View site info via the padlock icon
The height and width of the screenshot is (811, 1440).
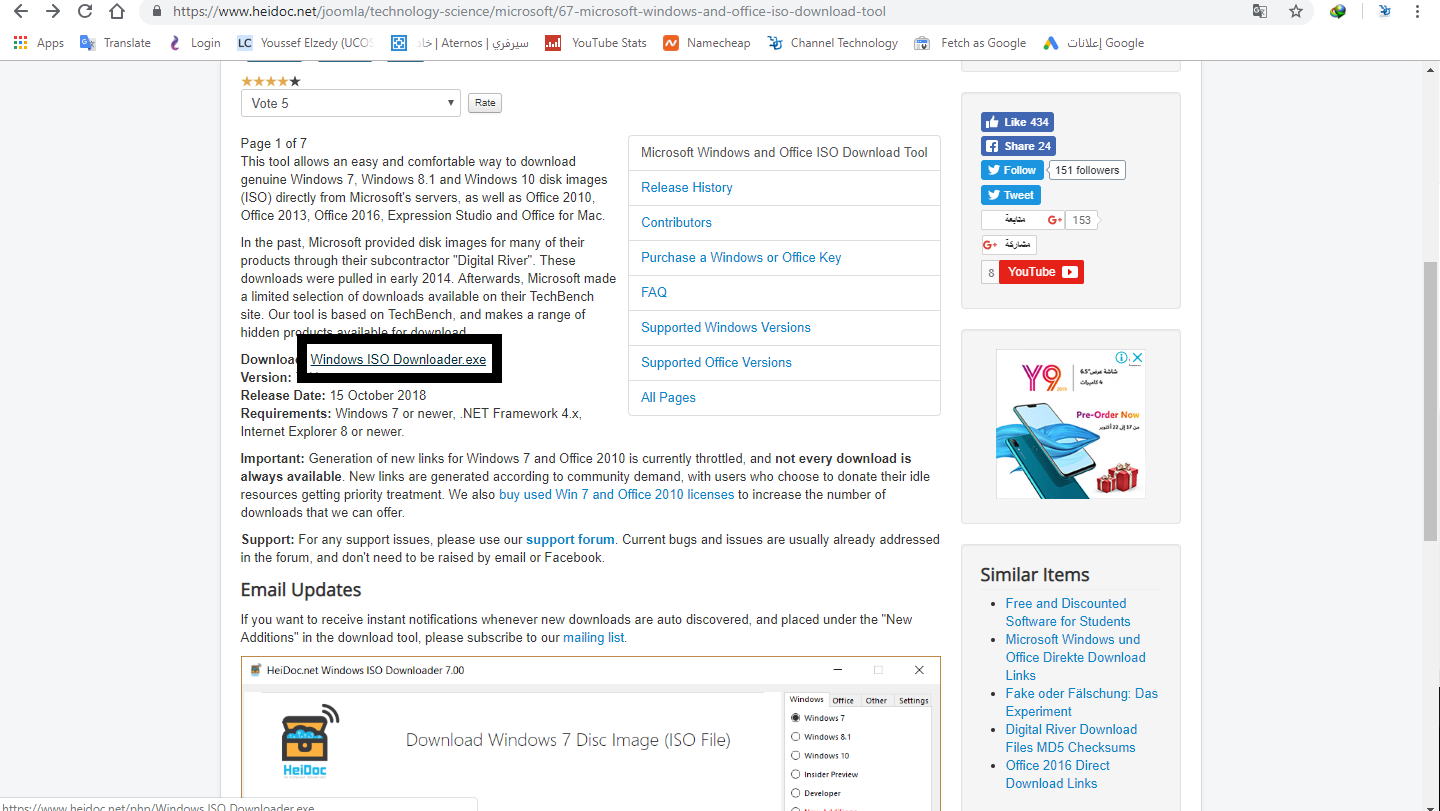pos(157,12)
